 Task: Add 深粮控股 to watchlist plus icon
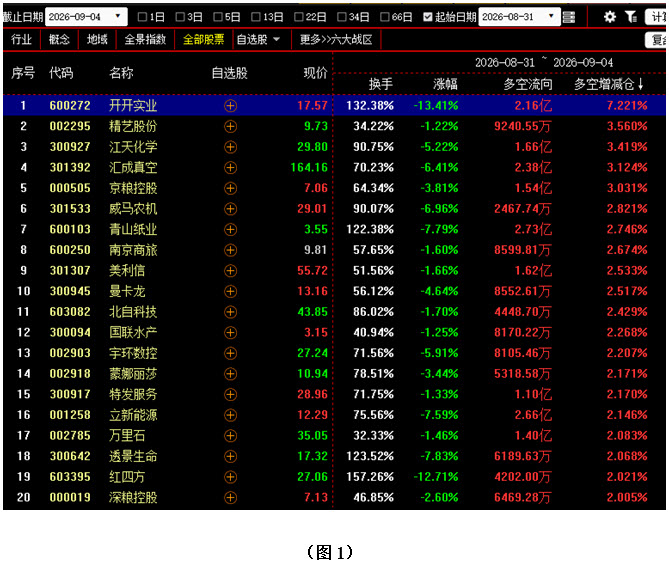[230, 498]
